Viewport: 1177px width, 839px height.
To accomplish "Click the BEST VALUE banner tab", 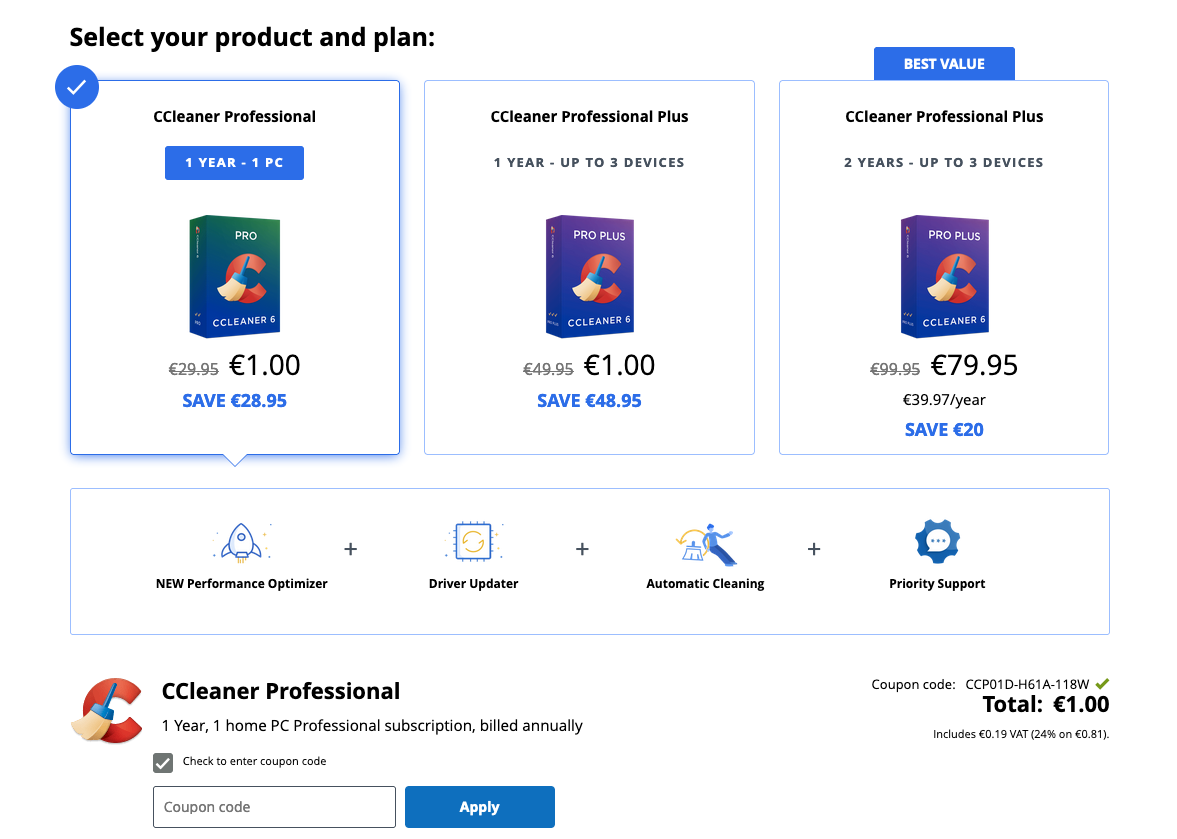I will [x=944, y=64].
